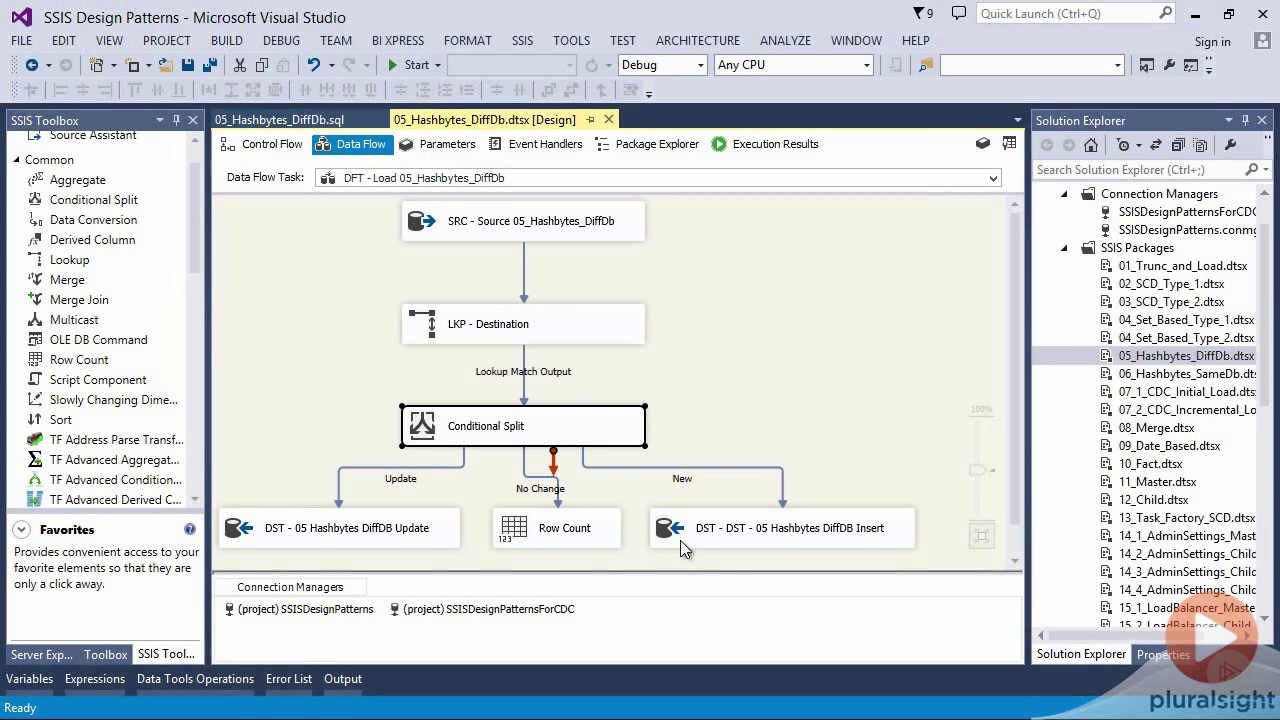The height and width of the screenshot is (720, 1280).
Task: Select (project) SSISDesignPatternsForCDC connection manager
Action: pos(482,609)
